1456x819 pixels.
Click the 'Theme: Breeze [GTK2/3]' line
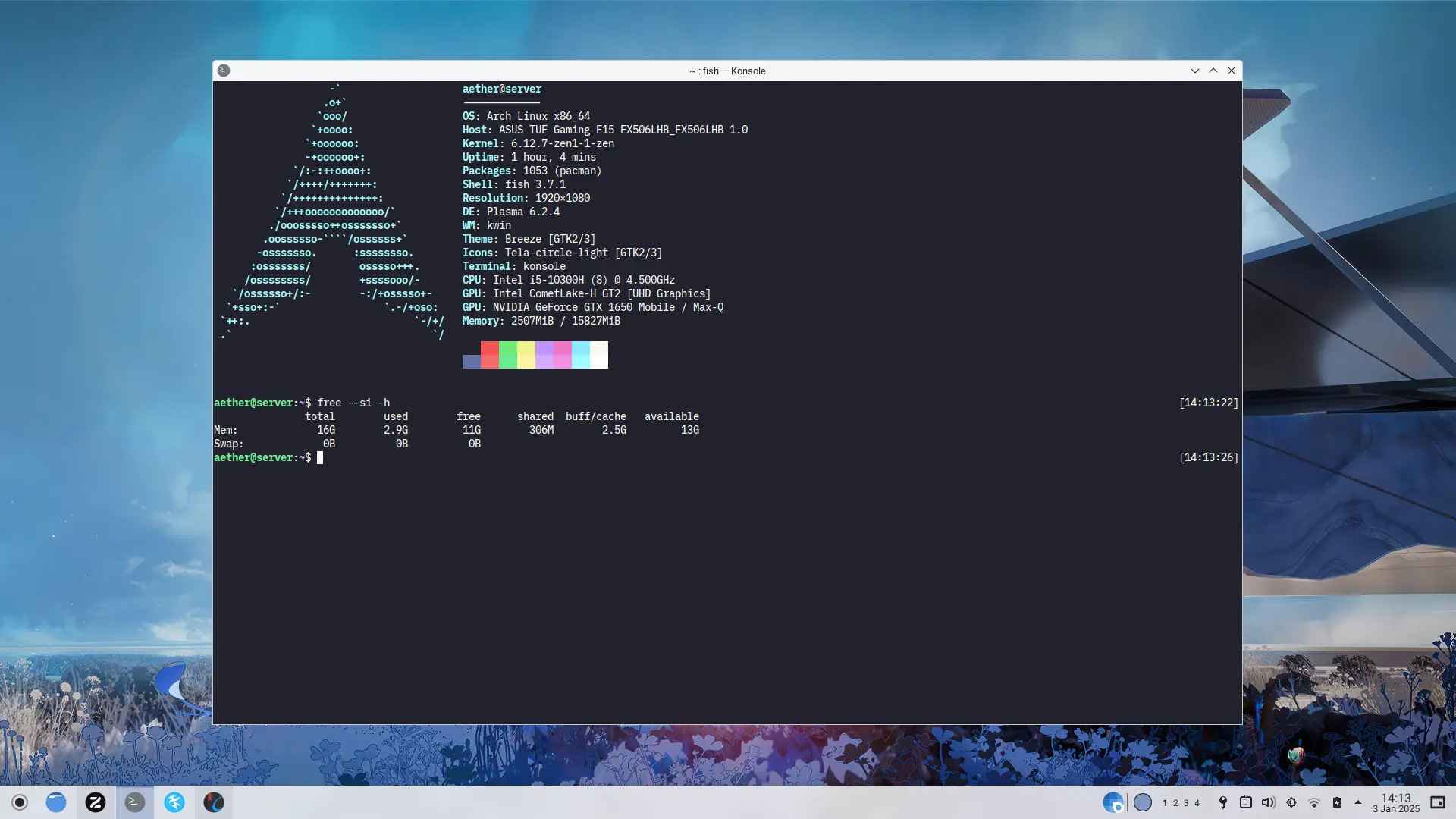(529, 239)
